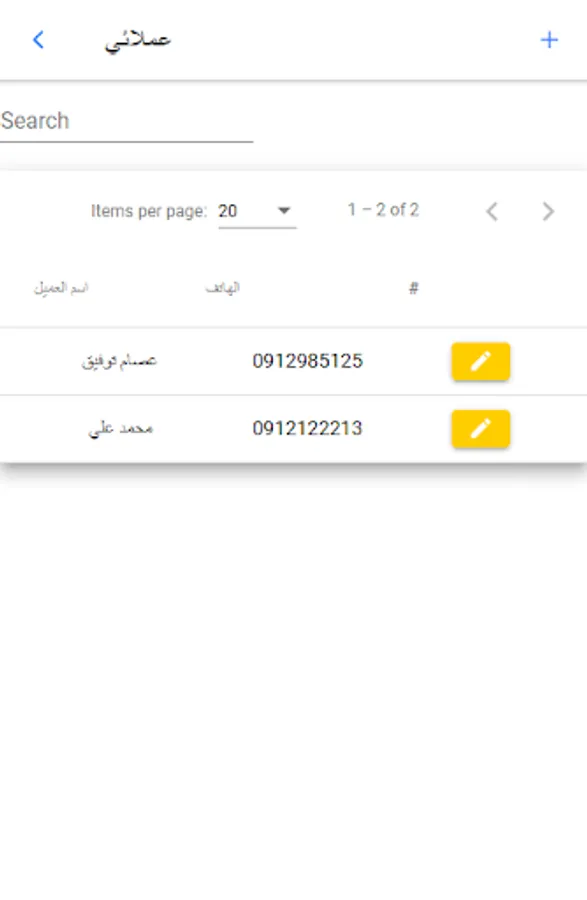Image resolution: width=587 pixels, height=900 pixels.
Task: Click the phone column header
Action: tap(223, 288)
